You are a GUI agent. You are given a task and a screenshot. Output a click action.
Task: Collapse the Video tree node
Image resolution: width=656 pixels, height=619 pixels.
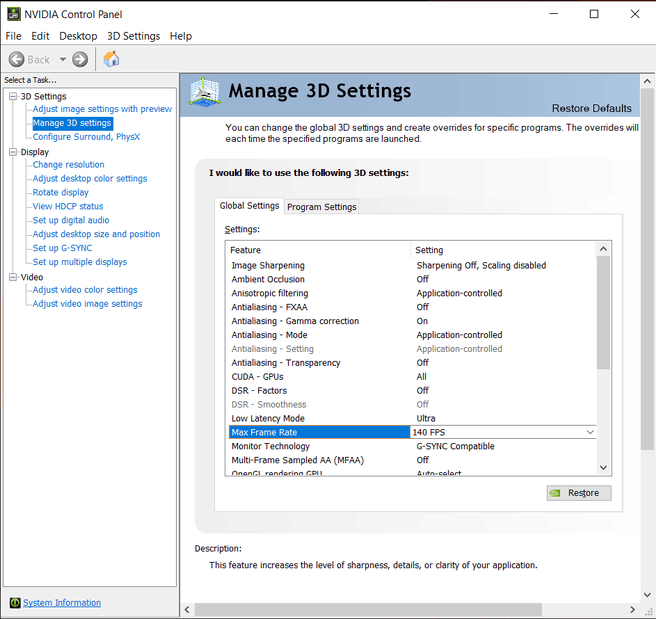pyautogui.click(x=12, y=277)
